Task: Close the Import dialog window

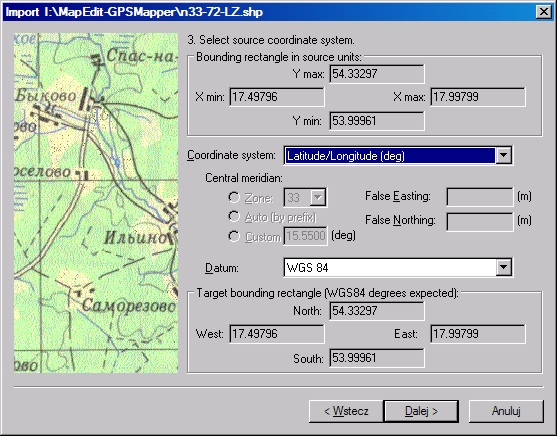Action: pyautogui.click(x=544, y=12)
